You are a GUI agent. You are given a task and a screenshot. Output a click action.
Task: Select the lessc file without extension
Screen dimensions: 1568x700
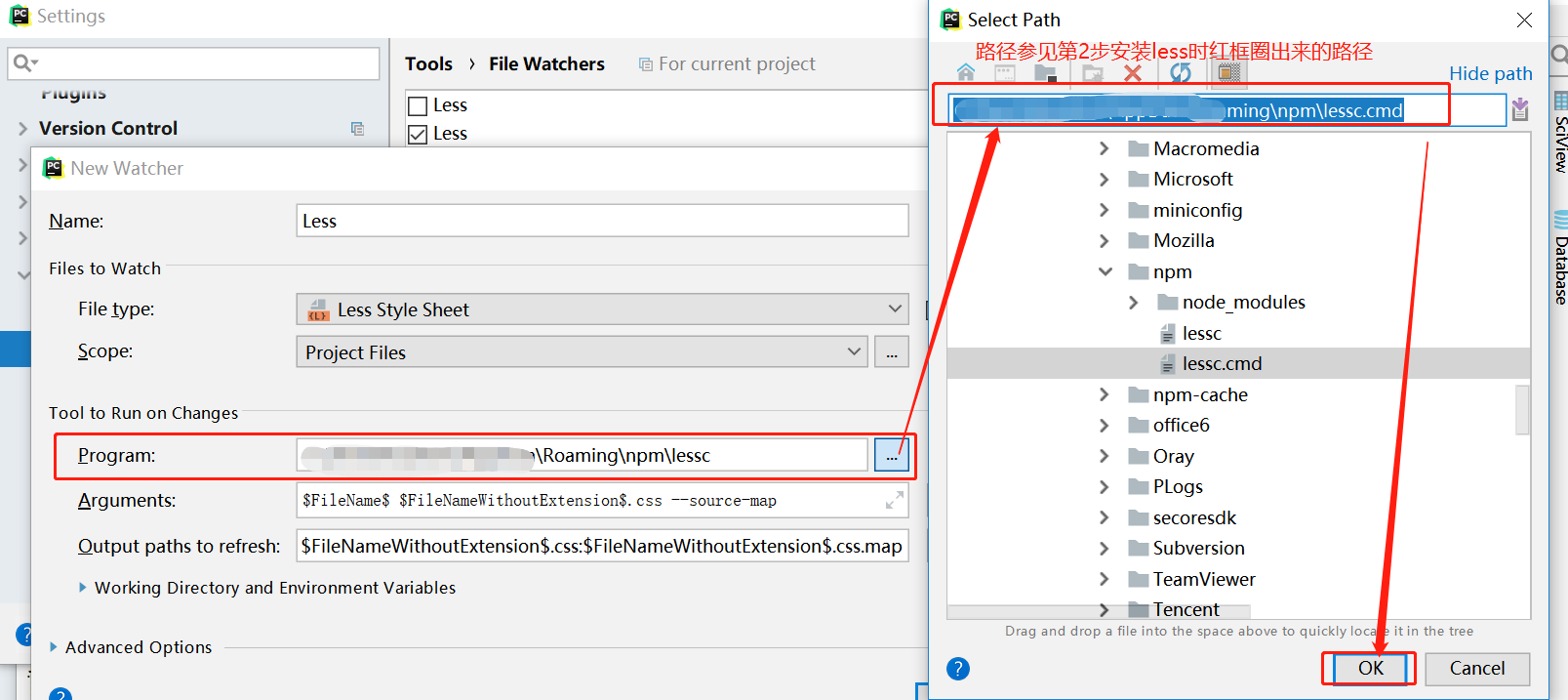click(1201, 333)
